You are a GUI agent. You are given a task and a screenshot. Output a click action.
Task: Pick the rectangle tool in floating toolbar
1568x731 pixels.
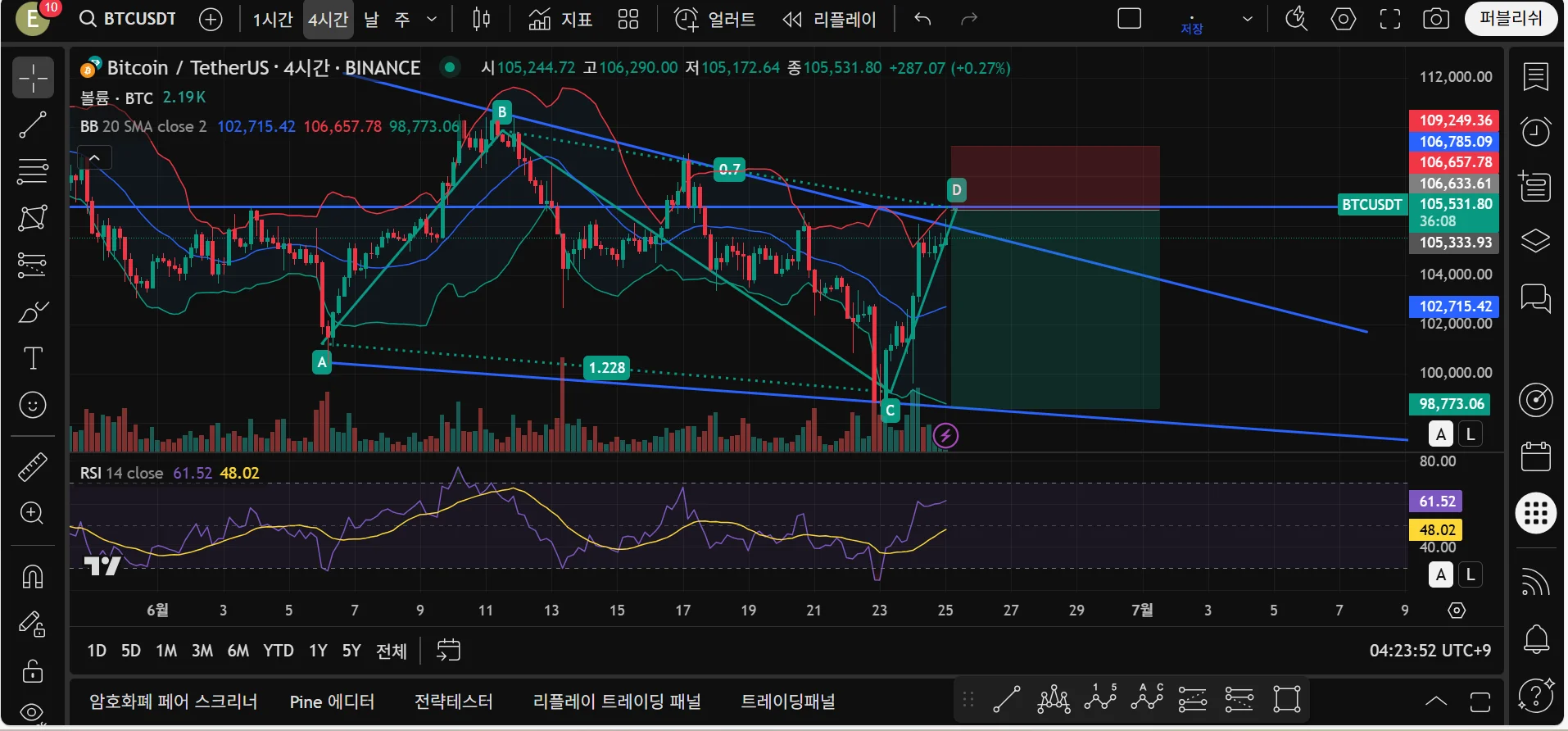[x=1287, y=700]
